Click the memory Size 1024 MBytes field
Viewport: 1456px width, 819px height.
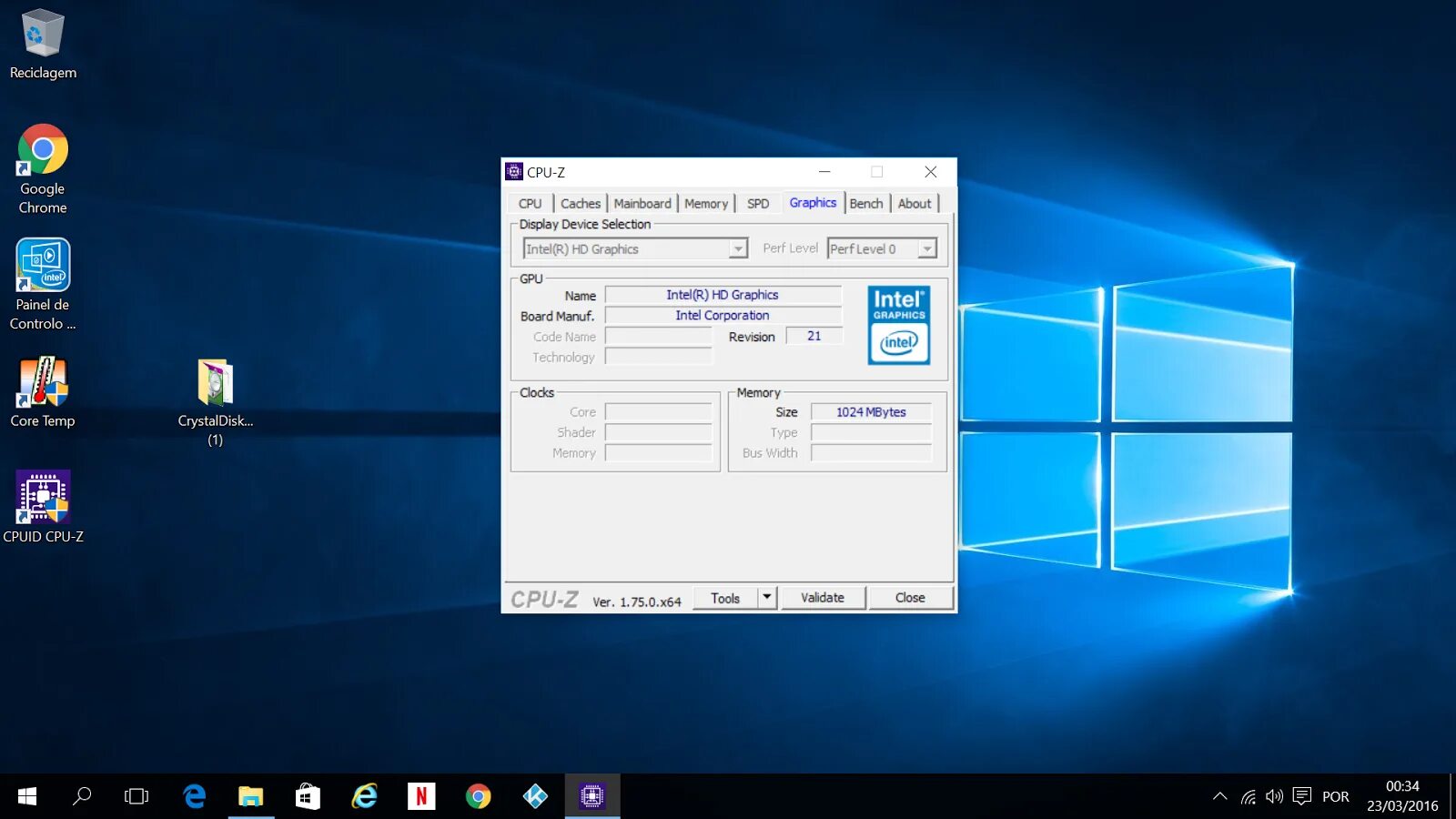(872, 412)
